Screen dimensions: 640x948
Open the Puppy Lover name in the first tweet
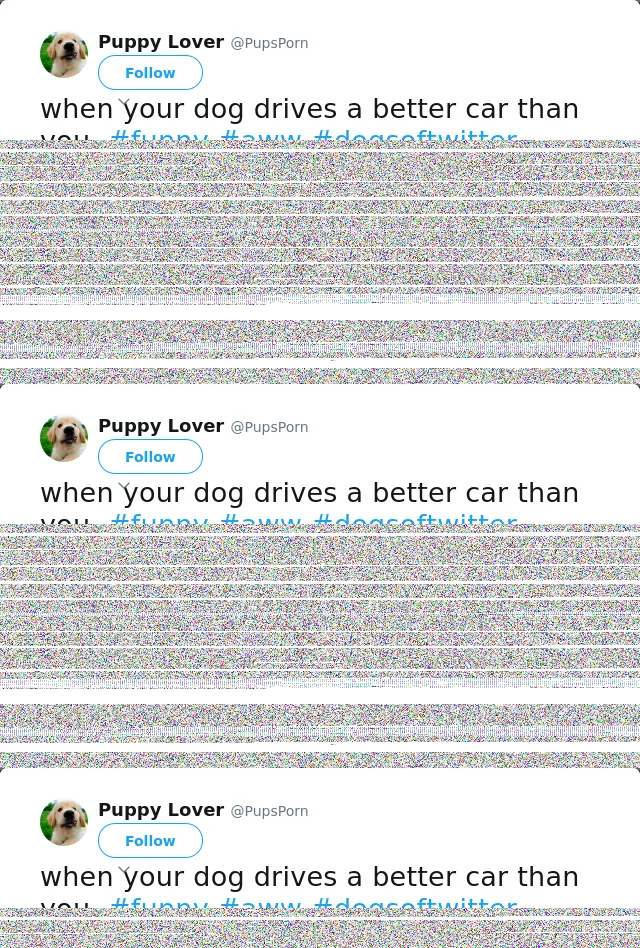coord(161,42)
